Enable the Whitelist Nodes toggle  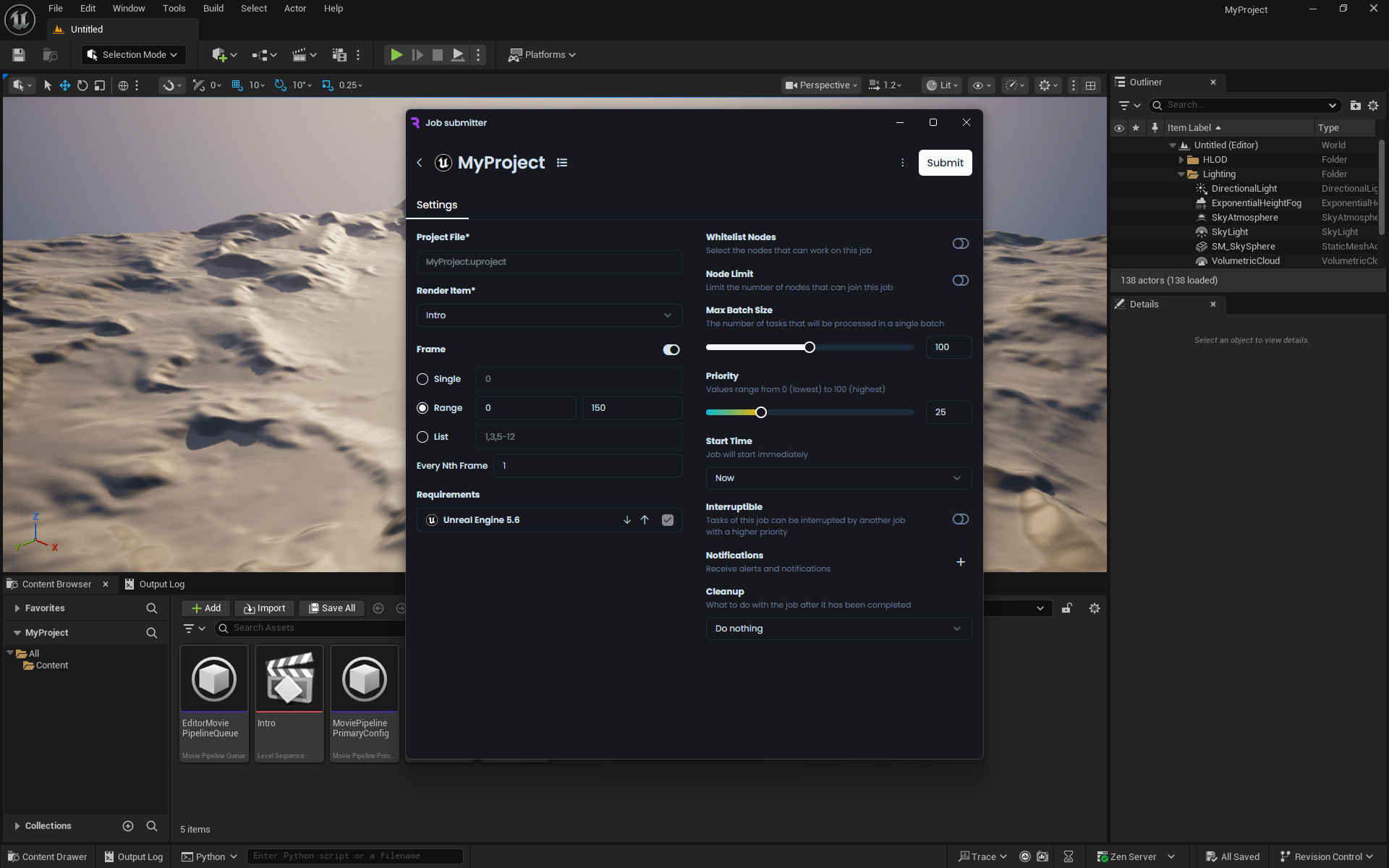coord(961,244)
